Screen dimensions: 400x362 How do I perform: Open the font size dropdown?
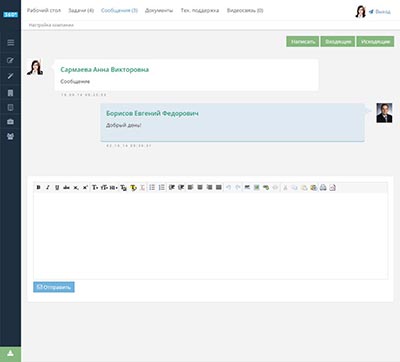[x=104, y=188]
